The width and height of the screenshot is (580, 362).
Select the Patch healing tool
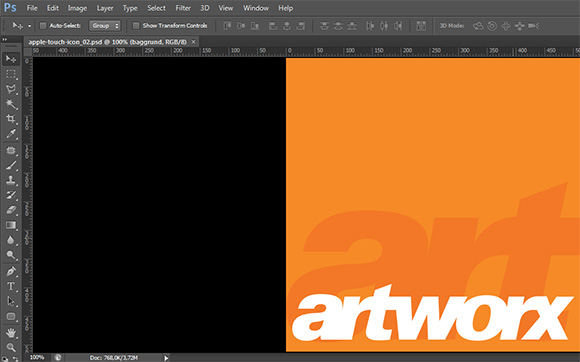[11, 150]
